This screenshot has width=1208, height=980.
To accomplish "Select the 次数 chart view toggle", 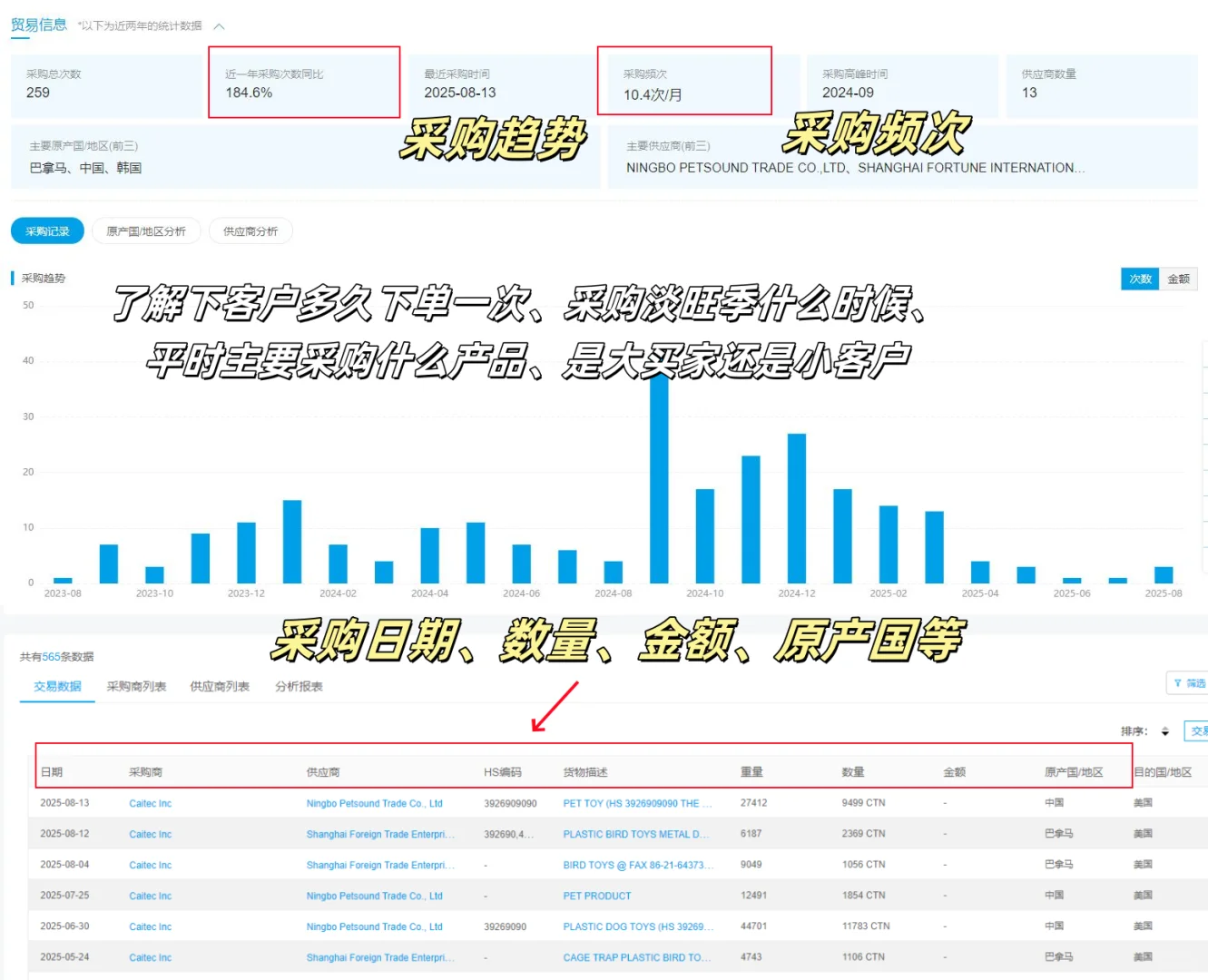I will (x=1140, y=279).
